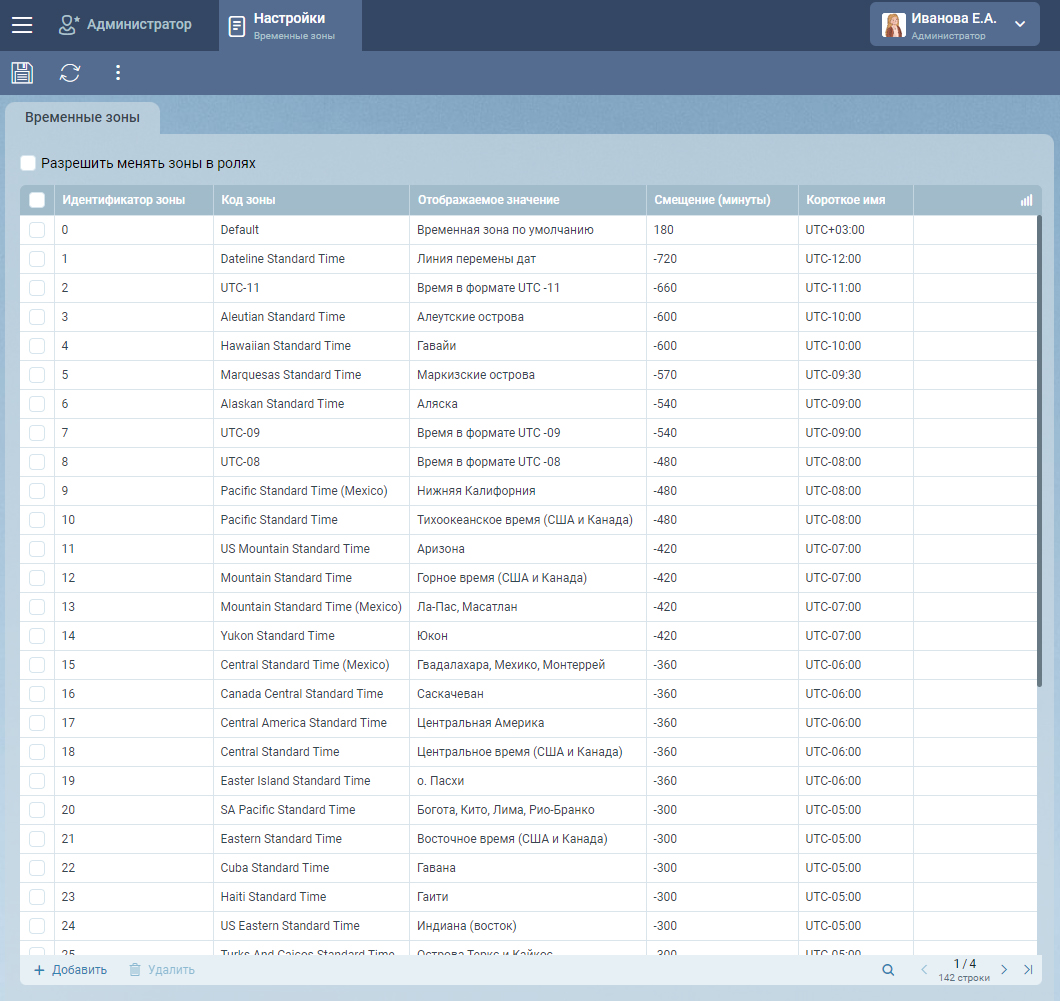Click the 'Удалить' button
Screen dimensions: 1060x1001
click(161, 969)
